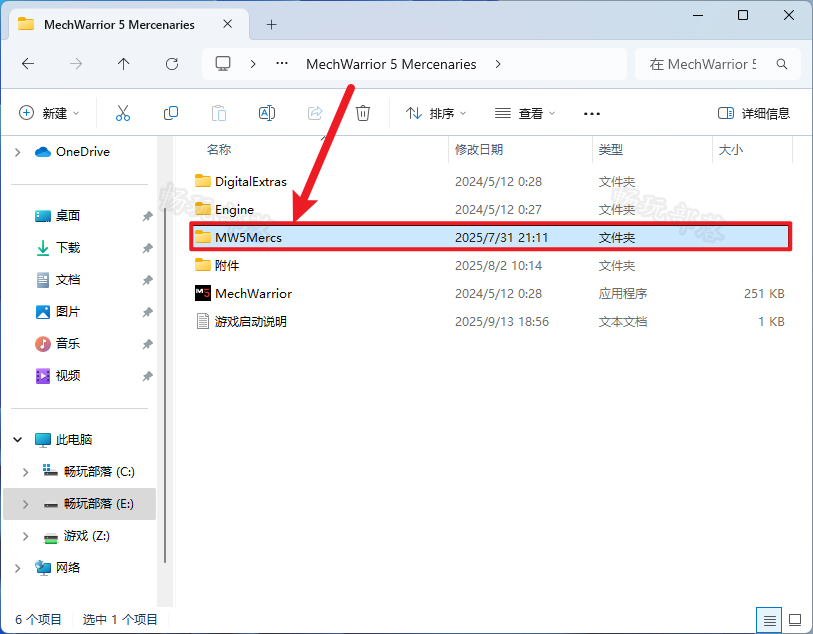Switch to details view layout icon
The height and width of the screenshot is (634, 813).
769,619
